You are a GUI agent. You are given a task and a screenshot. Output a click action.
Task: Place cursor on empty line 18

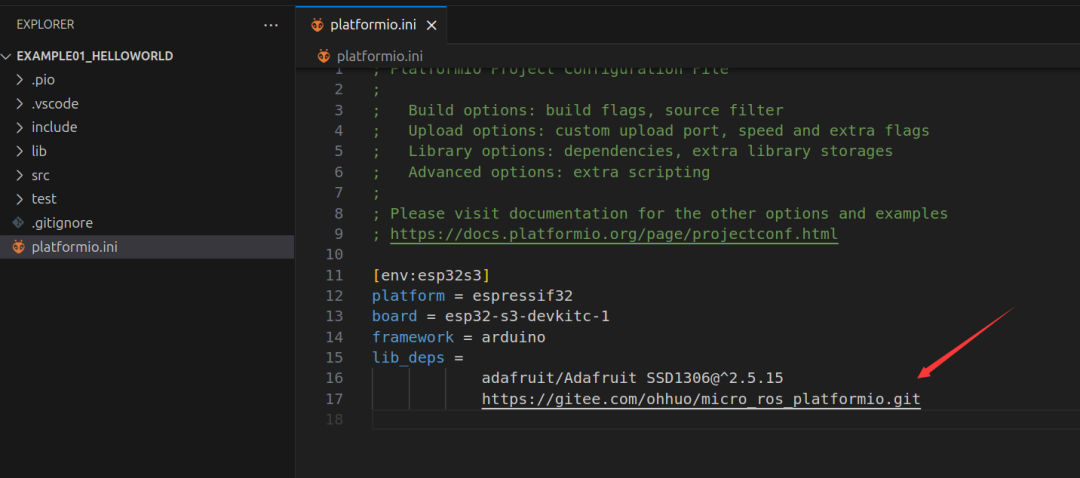[x=726, y=419]
